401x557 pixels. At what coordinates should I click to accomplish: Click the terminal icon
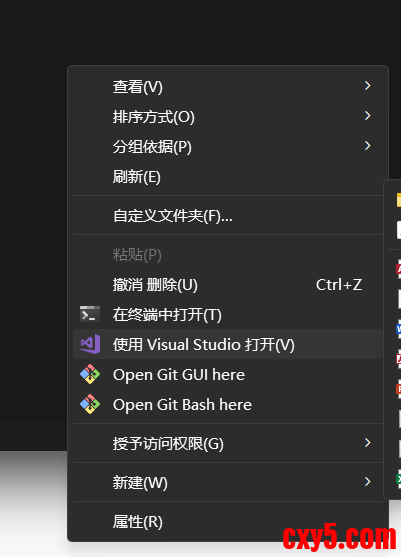[90, 314]
